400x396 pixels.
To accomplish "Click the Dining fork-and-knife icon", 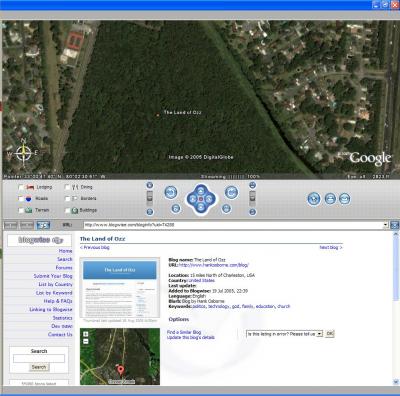I will coord(75,187).
